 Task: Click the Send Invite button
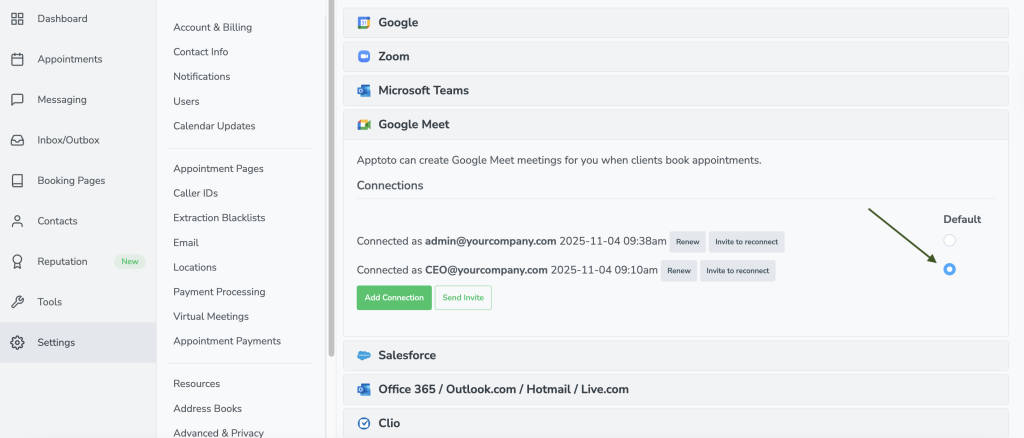(x=463, y=298)
